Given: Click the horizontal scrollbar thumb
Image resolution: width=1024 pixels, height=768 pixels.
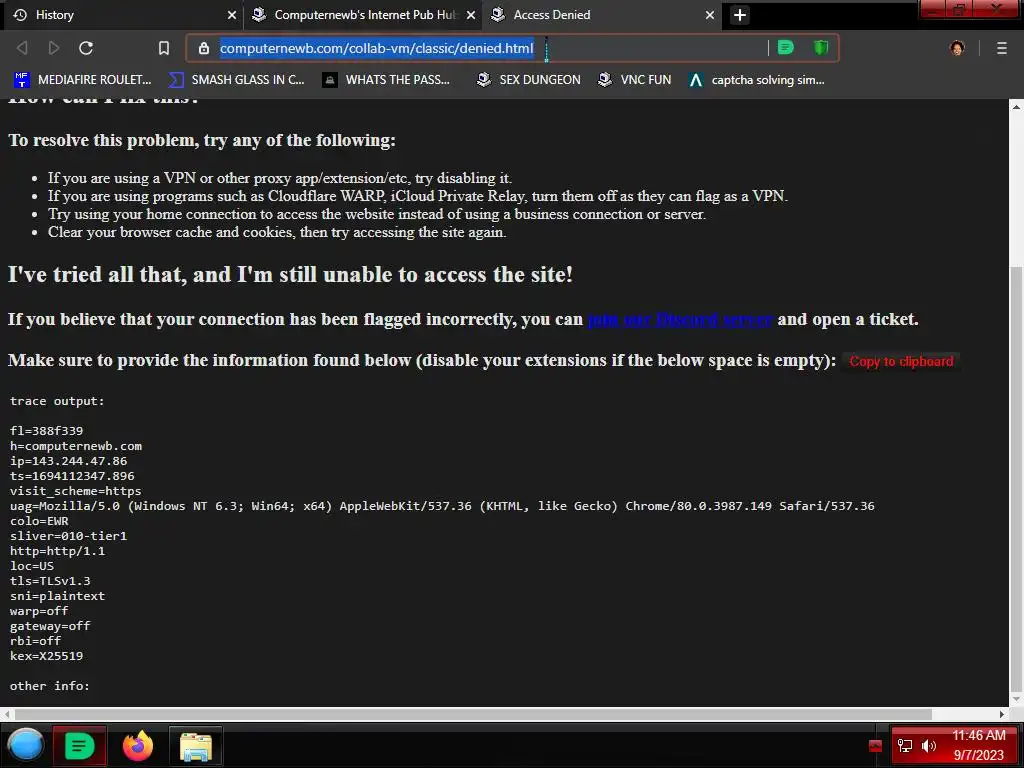Looking at the screenshot, I should pyautogui.click(x=473, y=714).
